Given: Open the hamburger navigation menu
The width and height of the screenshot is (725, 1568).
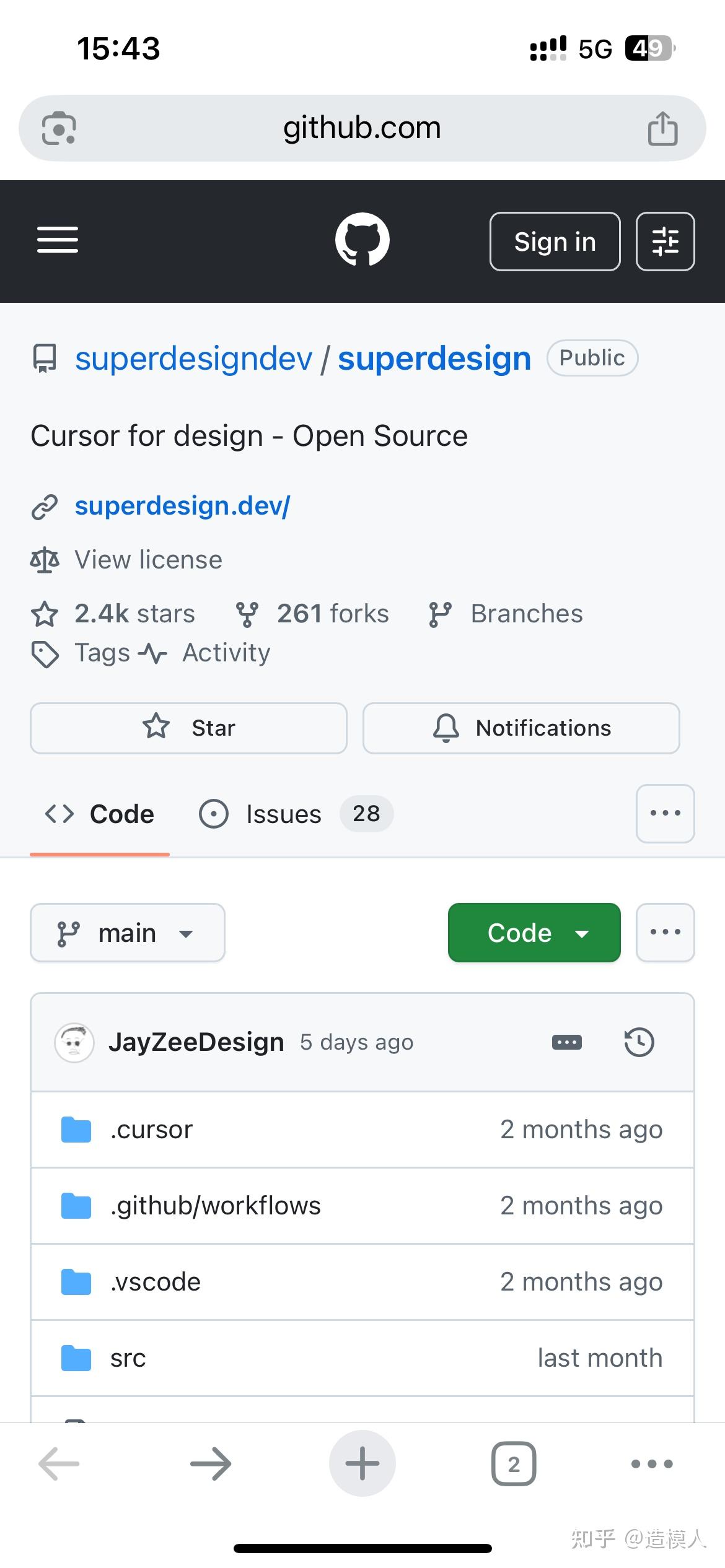Looking at the screenshot, I should [x=58, y=240].
